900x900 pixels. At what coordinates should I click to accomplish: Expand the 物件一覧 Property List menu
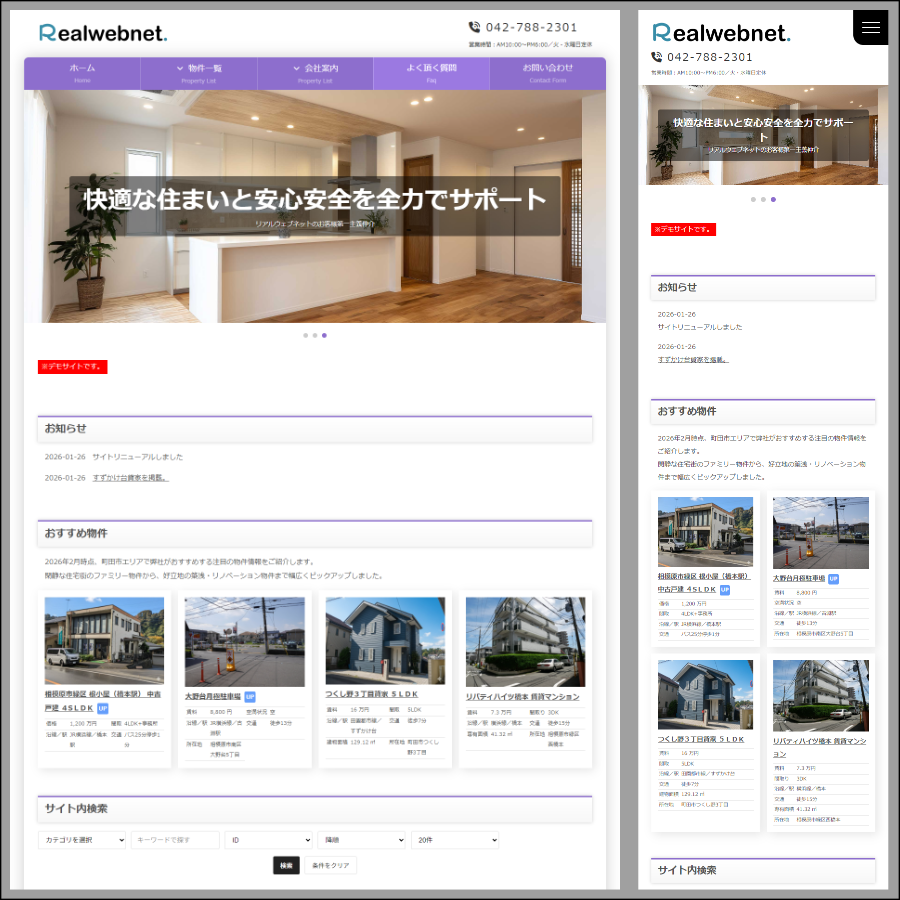pyautogui.click(x=199, y=73)
